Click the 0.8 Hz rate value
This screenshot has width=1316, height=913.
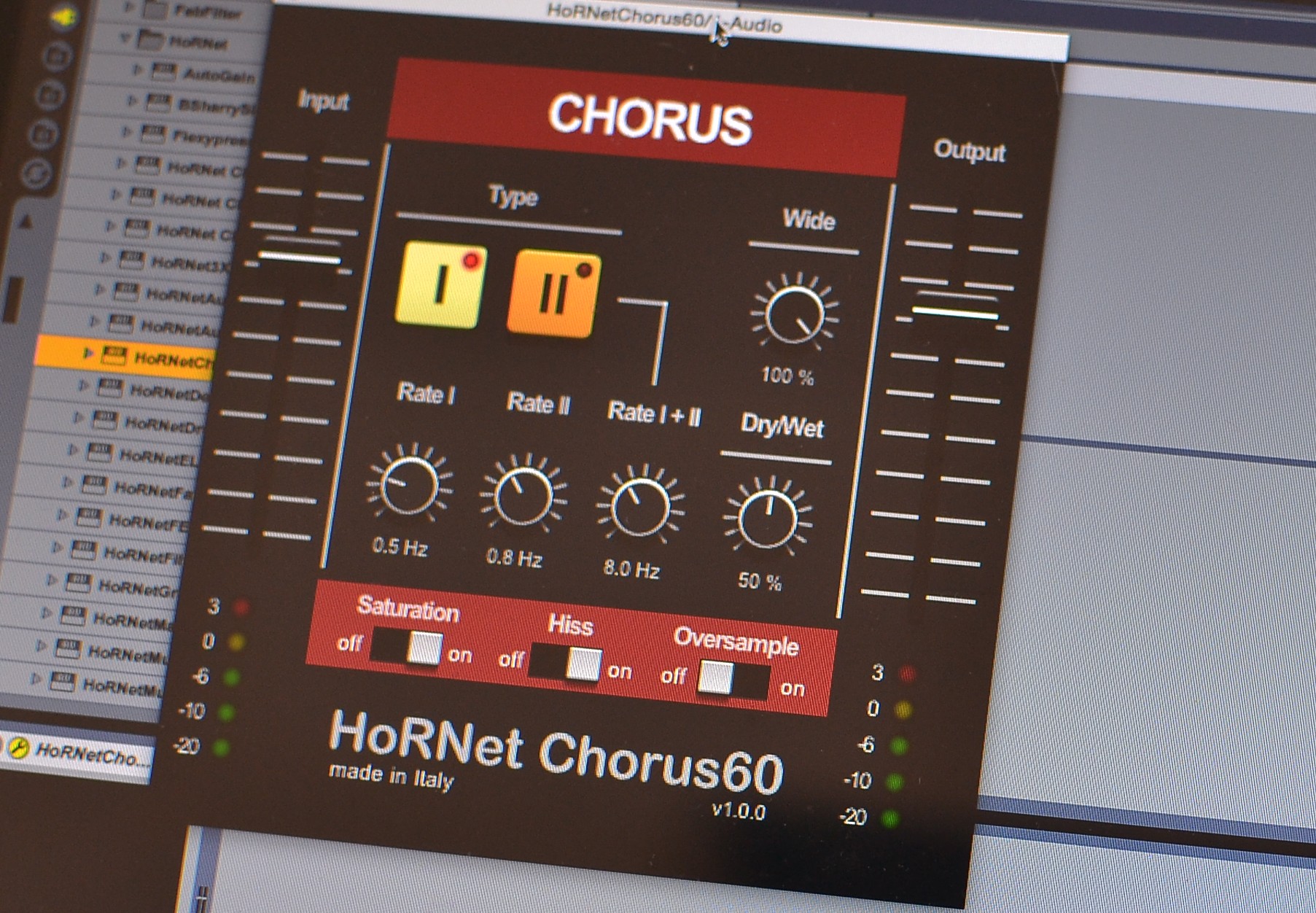pos(514,557)
